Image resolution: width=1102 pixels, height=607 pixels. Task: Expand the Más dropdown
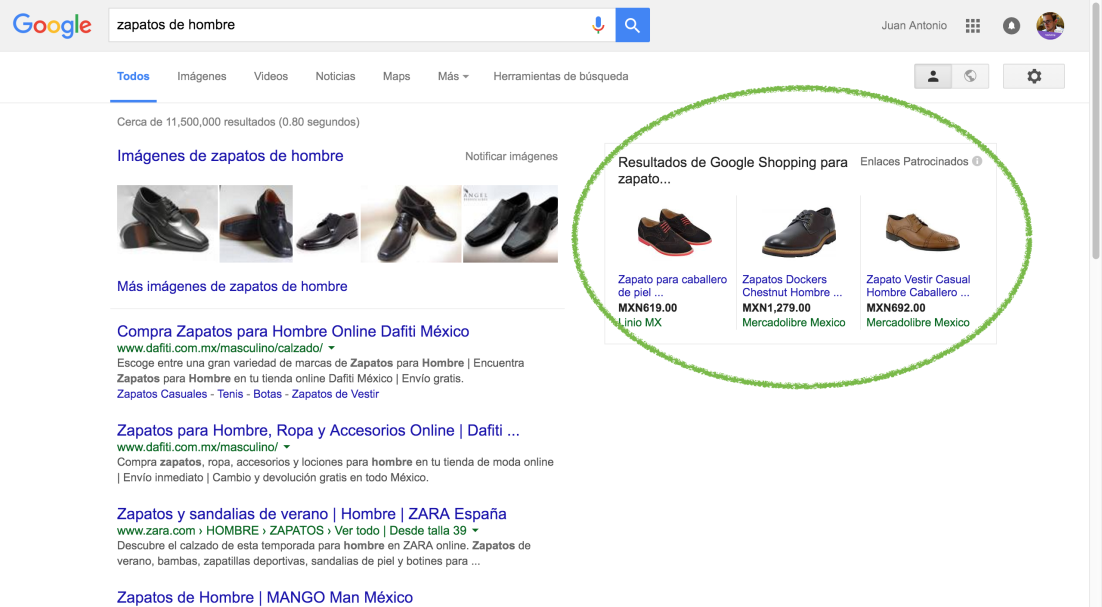coord(453,77)
